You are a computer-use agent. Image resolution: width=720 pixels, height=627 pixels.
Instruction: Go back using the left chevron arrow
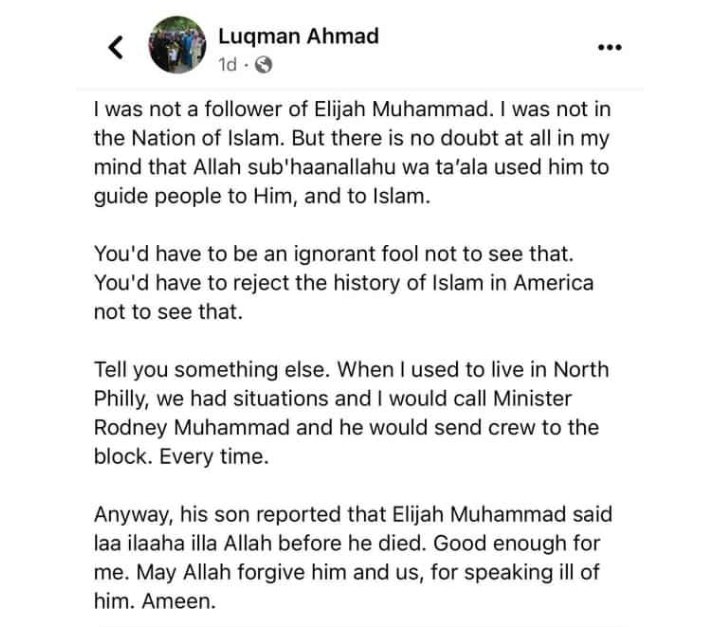pyautogui.click(x=116, y=47)
